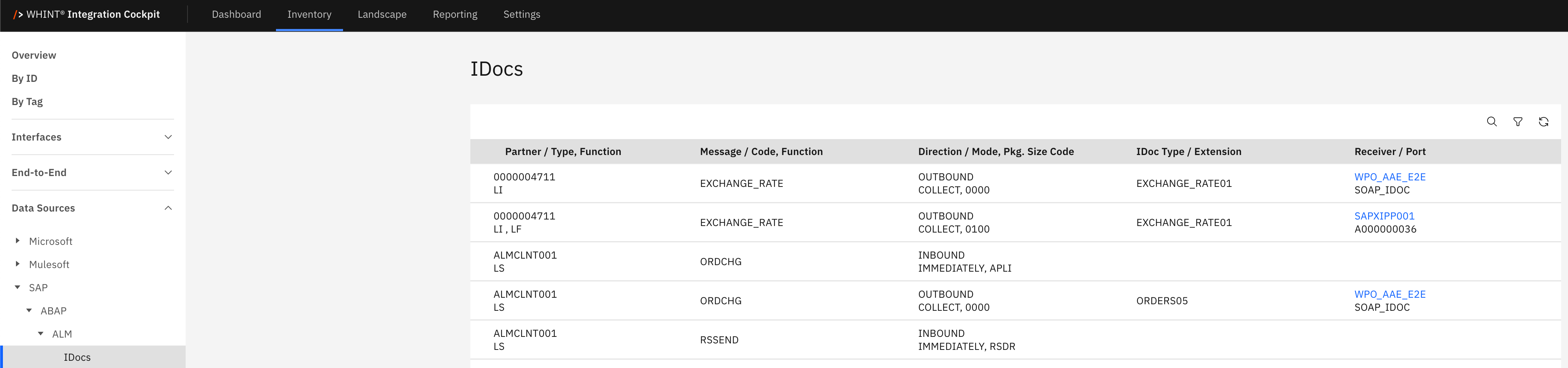This screenshot has width=1568, height=368.
Task: Refresh the IDocs table with reload icon
Action: (x=1543, y=122)
